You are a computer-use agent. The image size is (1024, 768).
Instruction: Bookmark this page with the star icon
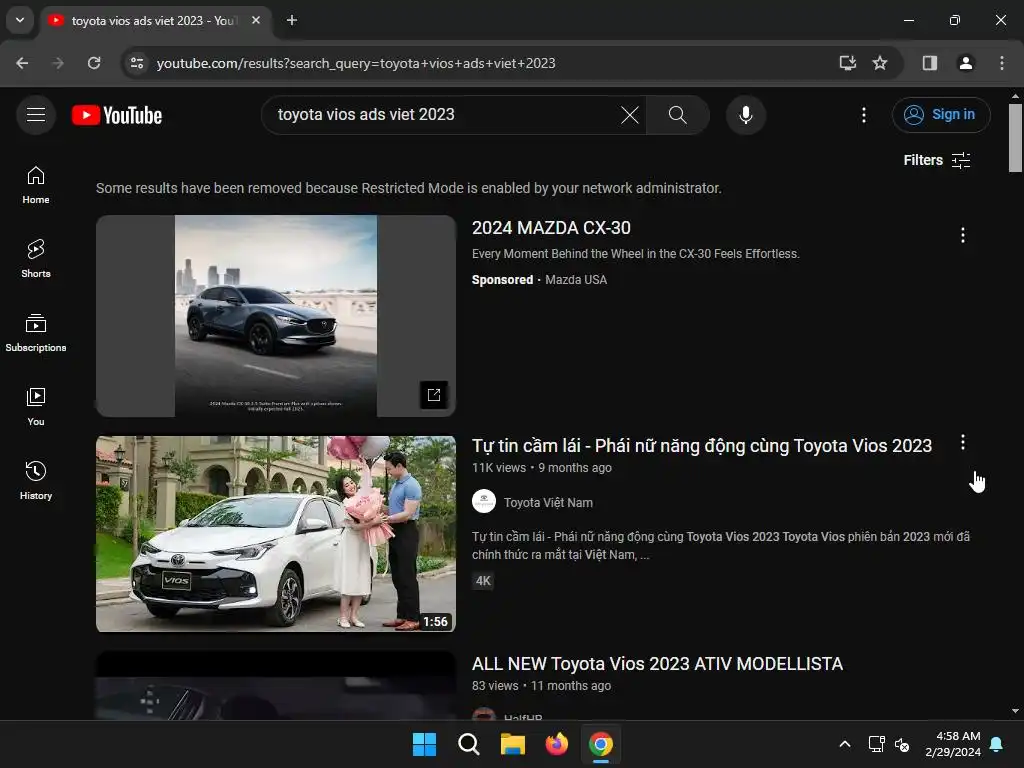[880, 63]
